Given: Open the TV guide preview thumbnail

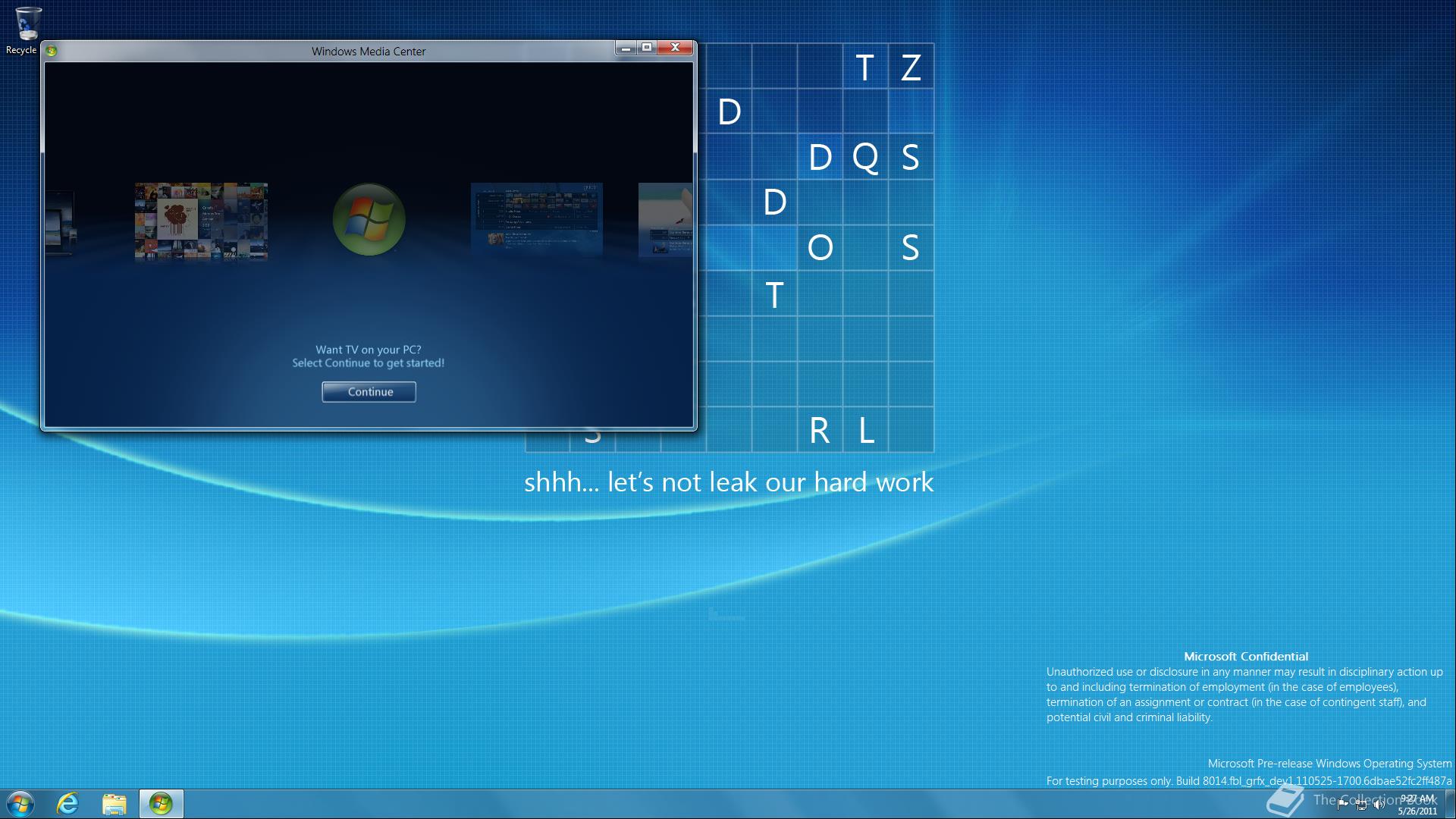Looking at the screenshot, I should click(537, 219).
